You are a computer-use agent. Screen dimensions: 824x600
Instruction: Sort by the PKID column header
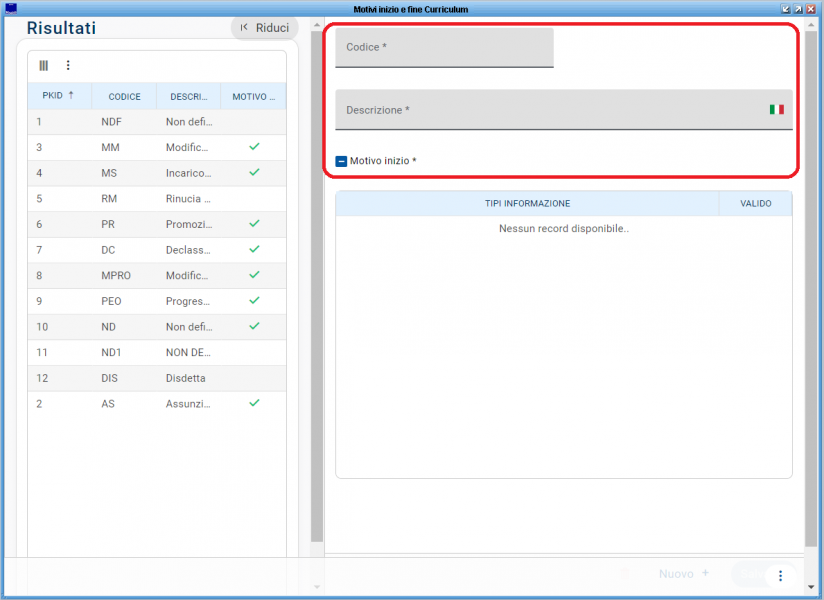pos(59,96)
